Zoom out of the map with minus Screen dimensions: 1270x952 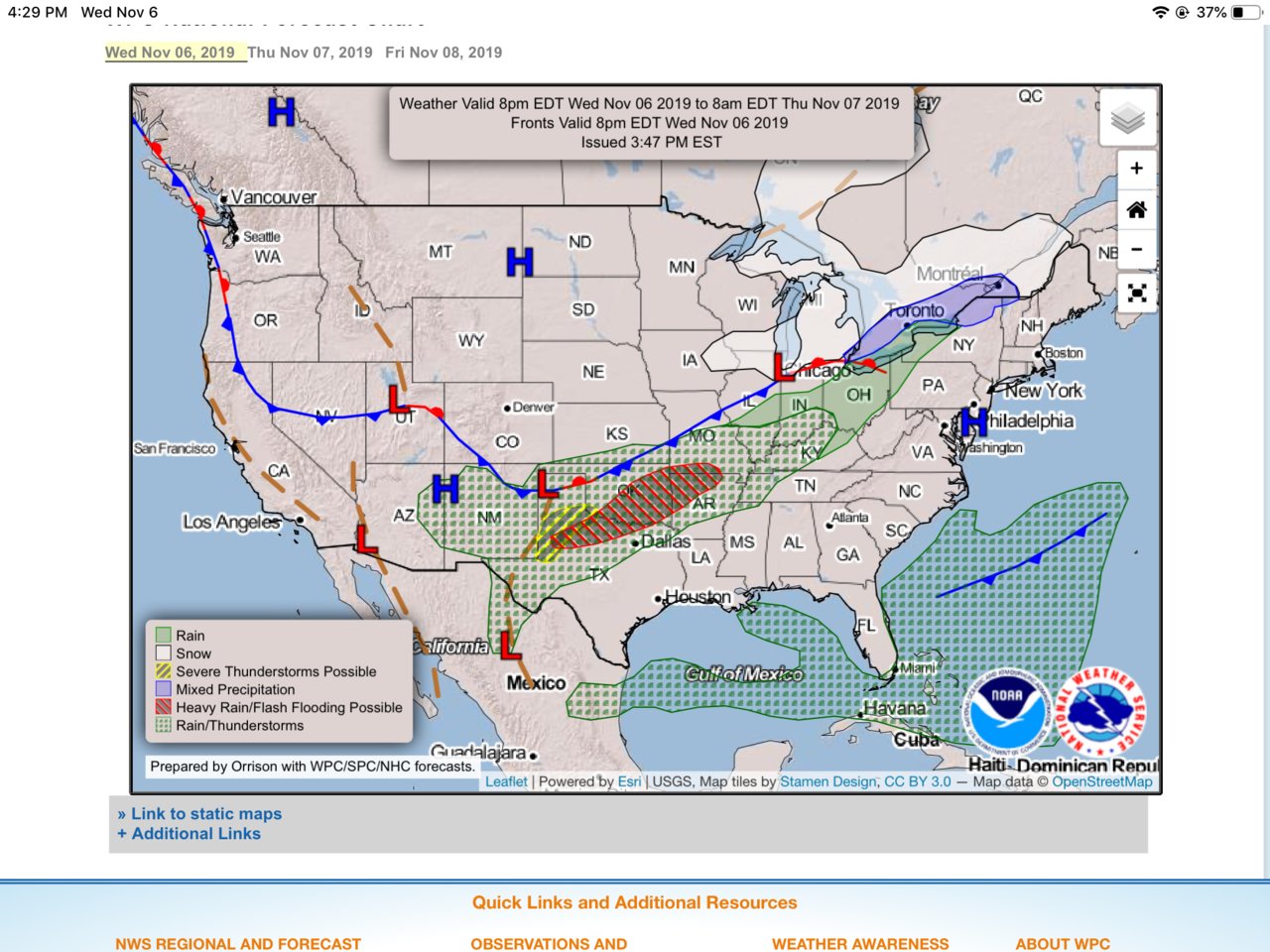point(1137,250)
